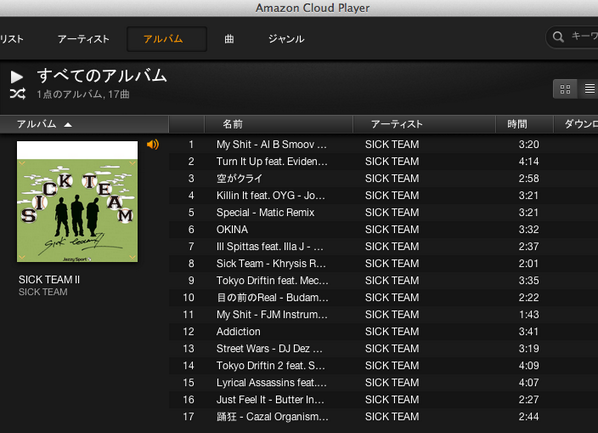Switch to grid view icon
The height and width of the screenshot is (433, 598).
click(x=565, y=89)
